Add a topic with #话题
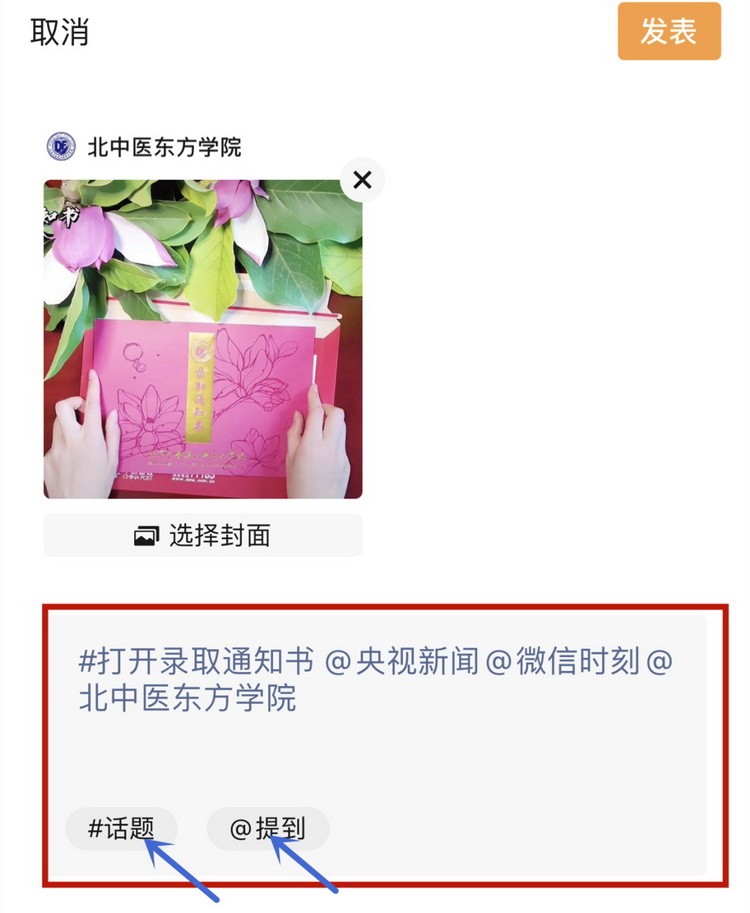Screen dimensions: 750x913 point(121,828)
